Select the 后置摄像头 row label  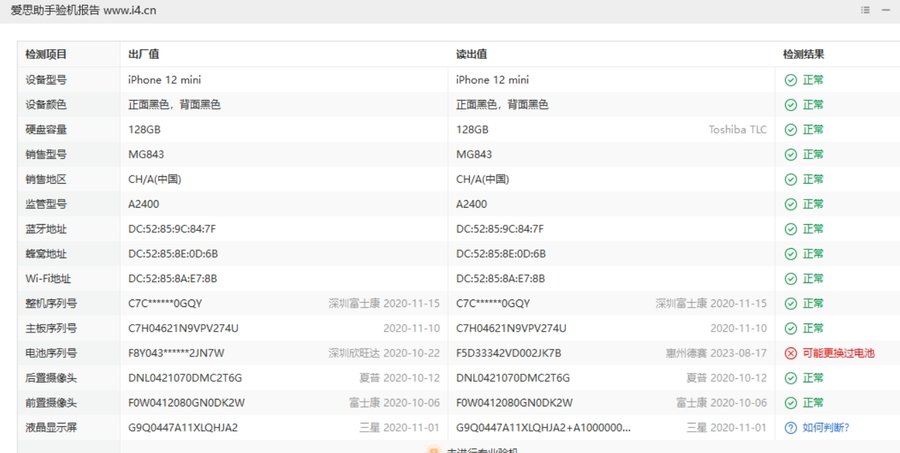coord(51,378)
